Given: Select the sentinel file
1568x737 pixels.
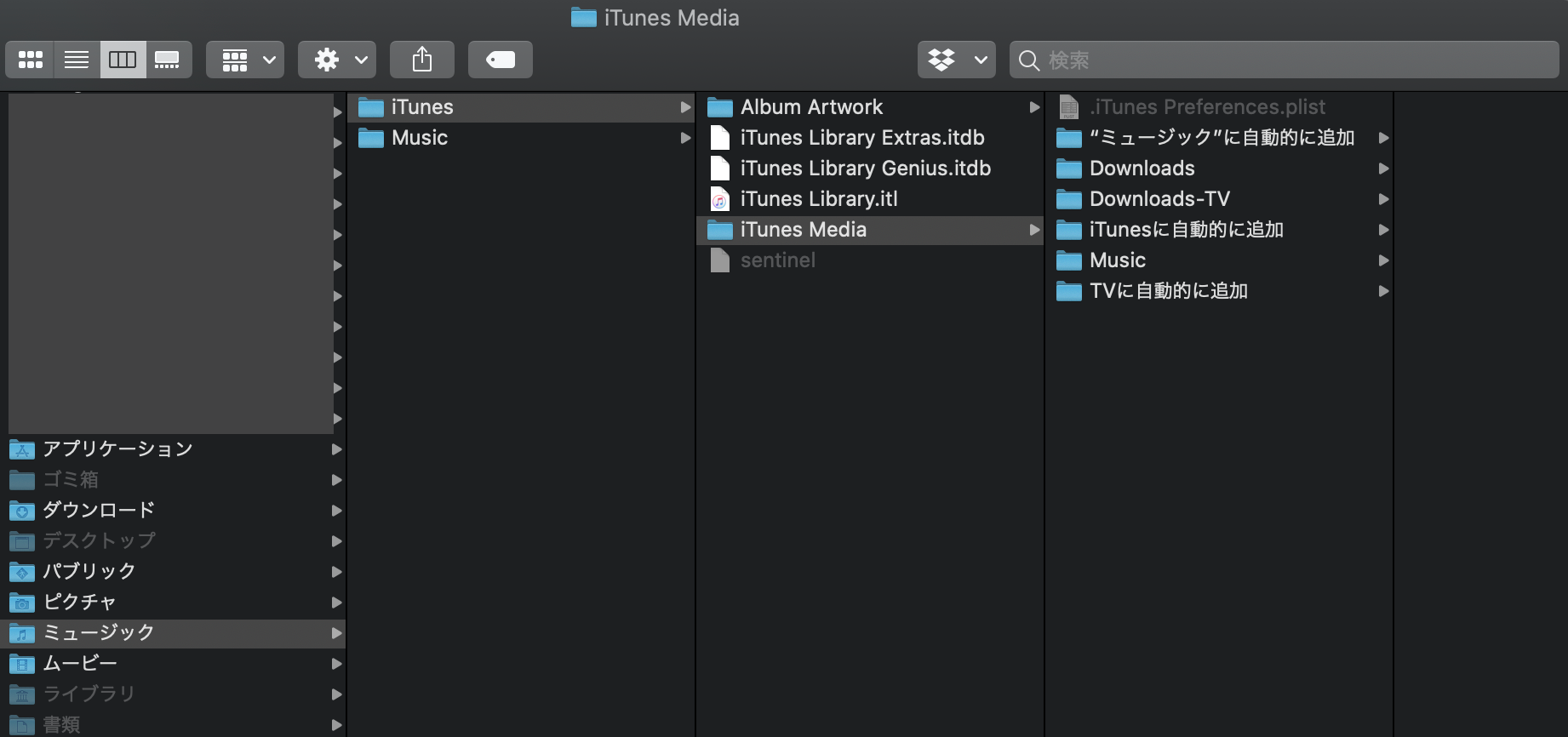Looking at the screenshot, I should coord(870,260).
